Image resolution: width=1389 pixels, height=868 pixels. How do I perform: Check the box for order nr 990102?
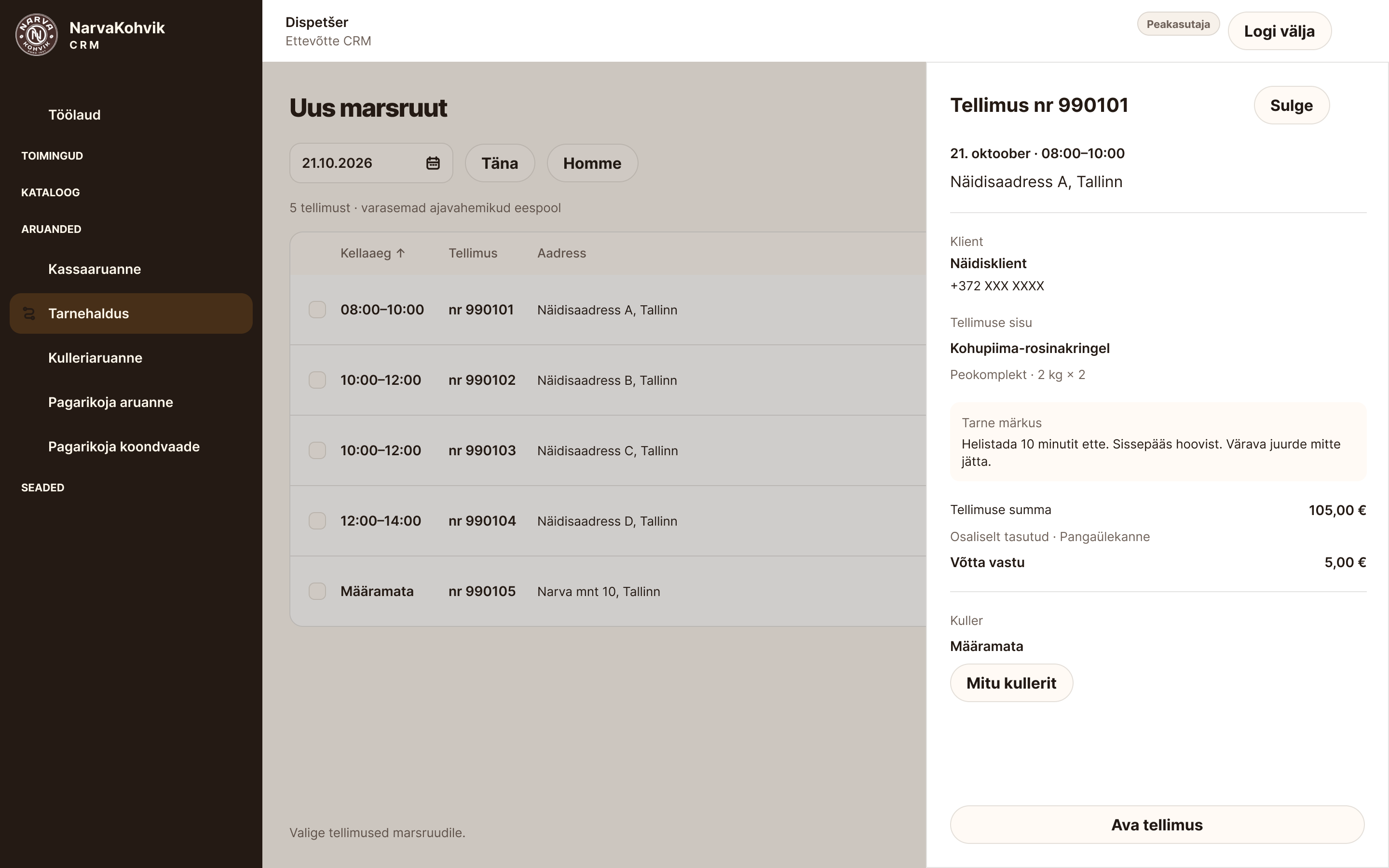pos(317,380)
